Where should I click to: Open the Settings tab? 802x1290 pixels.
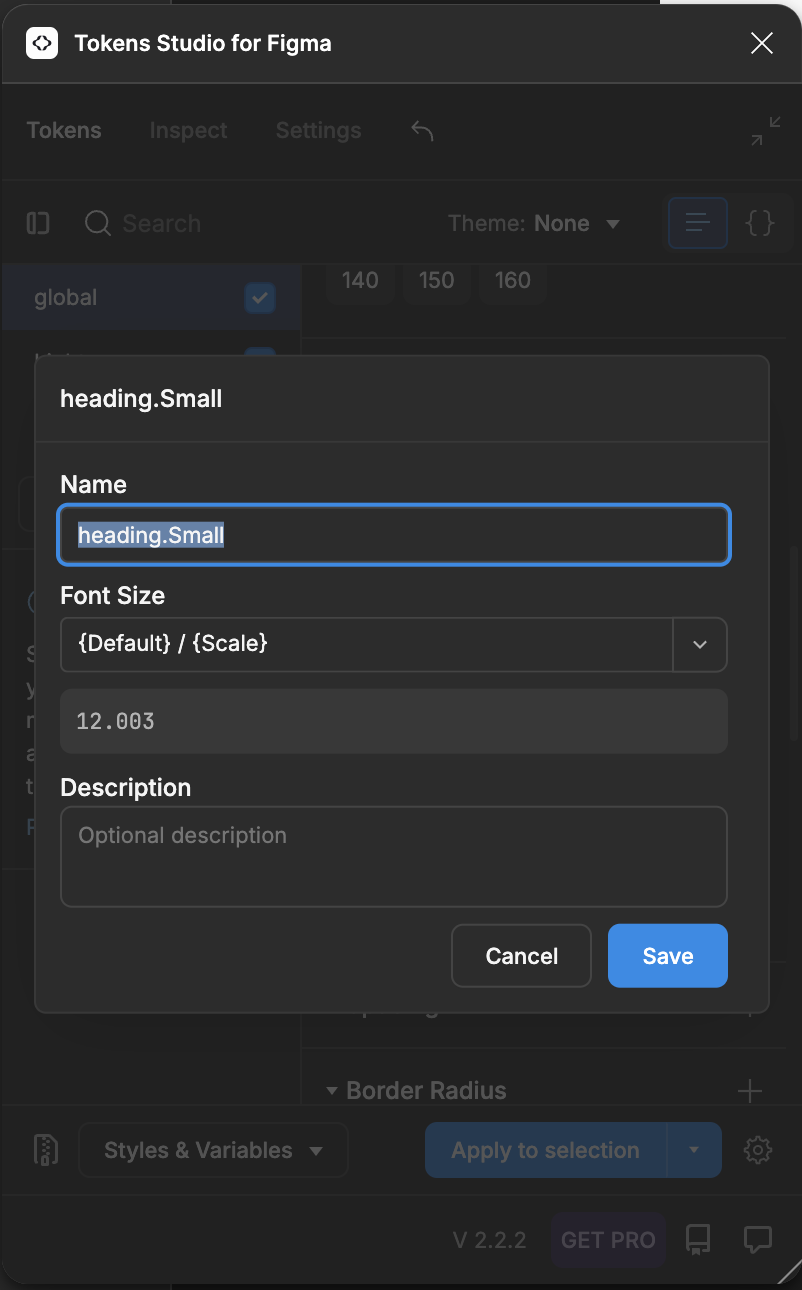pyautogui.click(x=318, y=130)
